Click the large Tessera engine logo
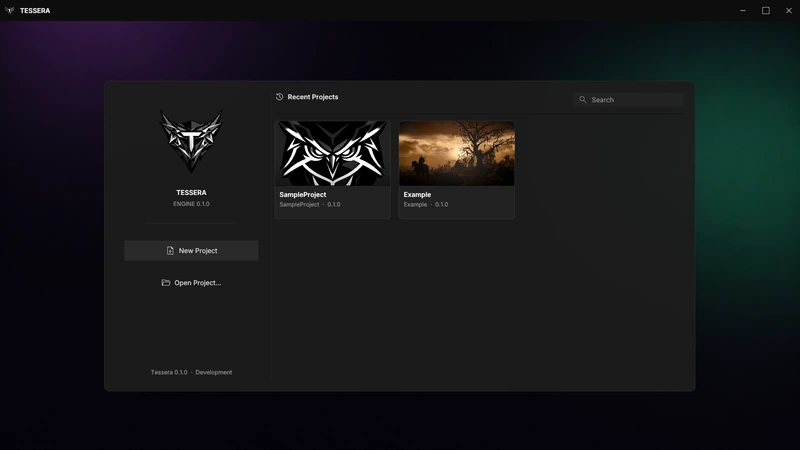Screen dimensions: 800x450 191,141
